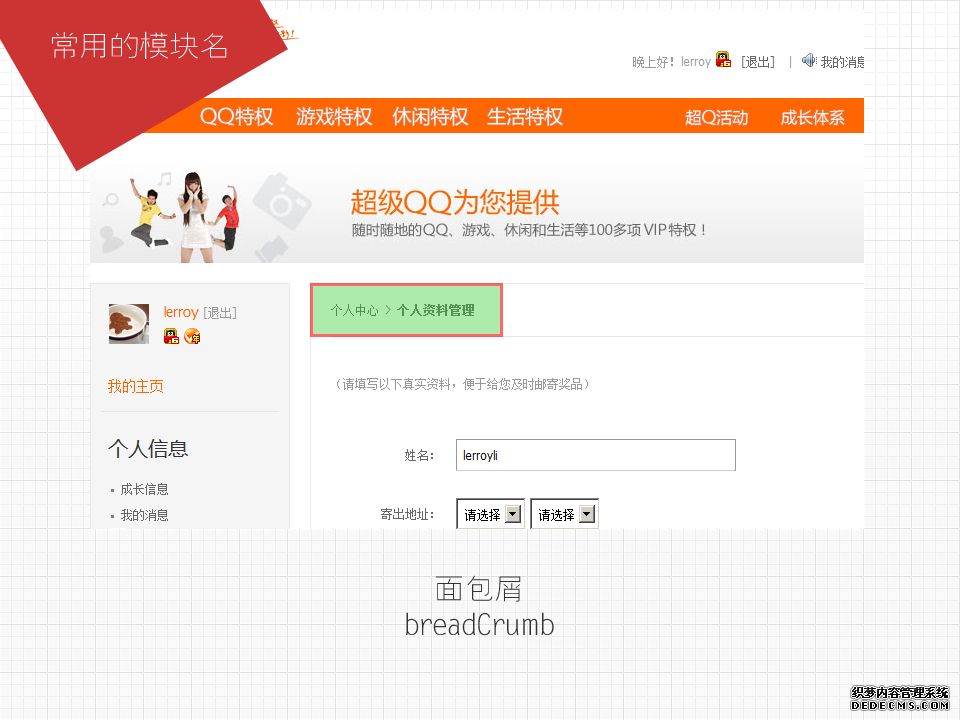Click the banner photo of jumping people
The image size is (960, 720).
pos(184,217)
